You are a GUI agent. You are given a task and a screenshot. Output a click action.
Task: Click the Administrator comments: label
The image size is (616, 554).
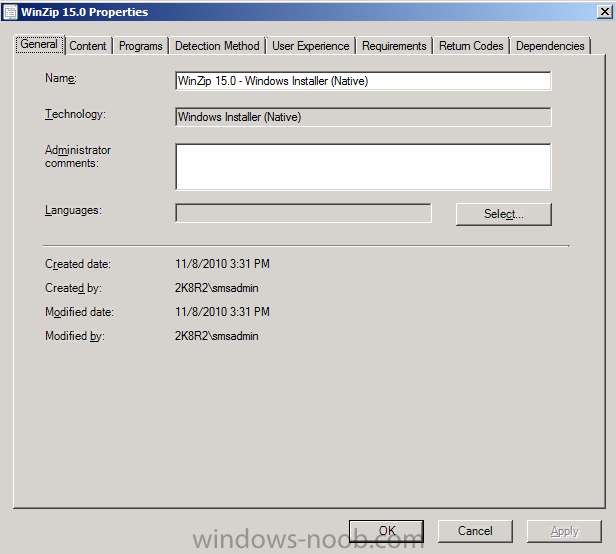(78, 156)
